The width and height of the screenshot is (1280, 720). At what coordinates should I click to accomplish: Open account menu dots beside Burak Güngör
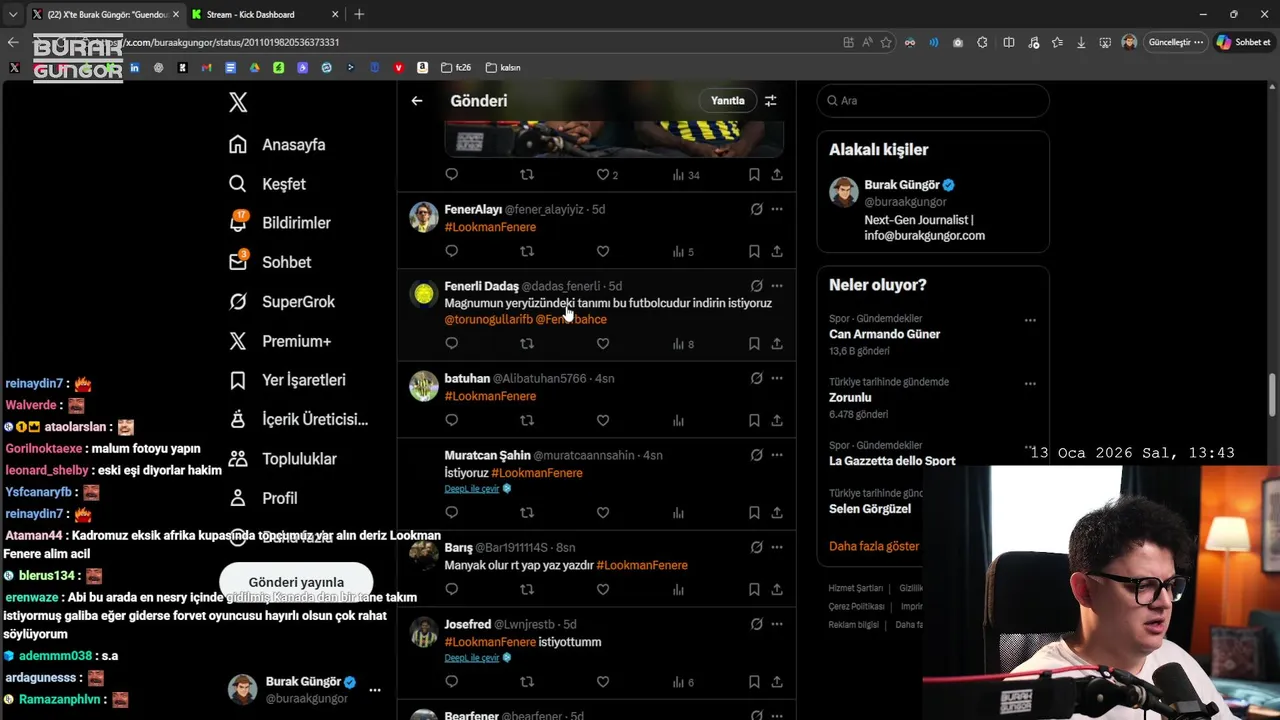(375, 690)
